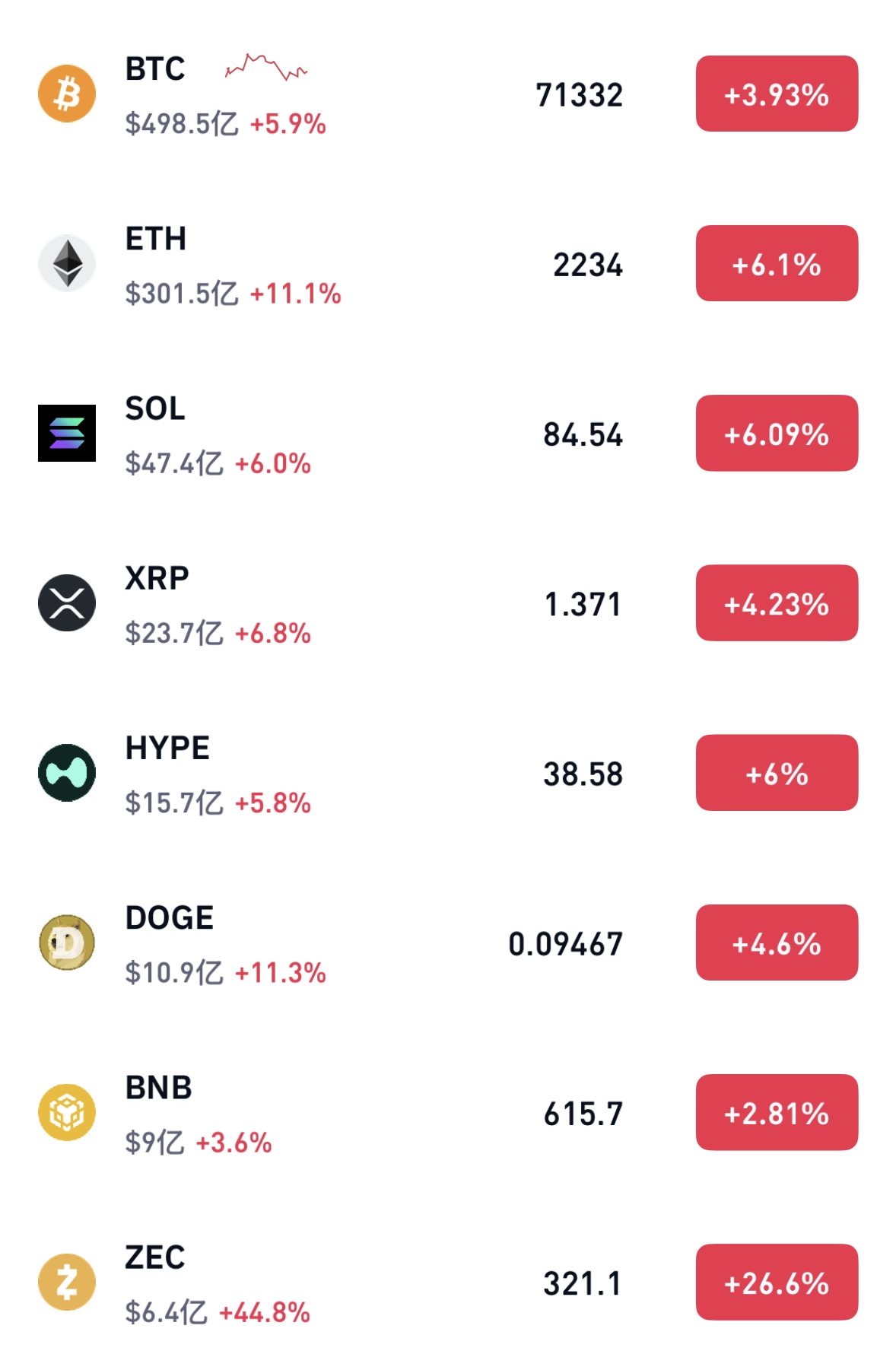Tap the Dogecoin shiba icon

[x=67, y=942]
